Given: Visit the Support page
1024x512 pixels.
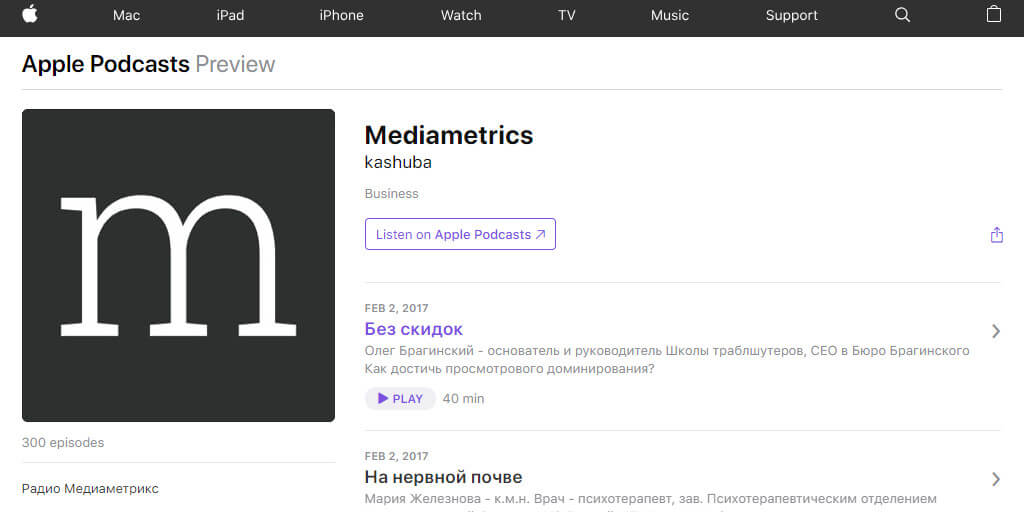Looking at the screenshot, I should tap(791, 15).
